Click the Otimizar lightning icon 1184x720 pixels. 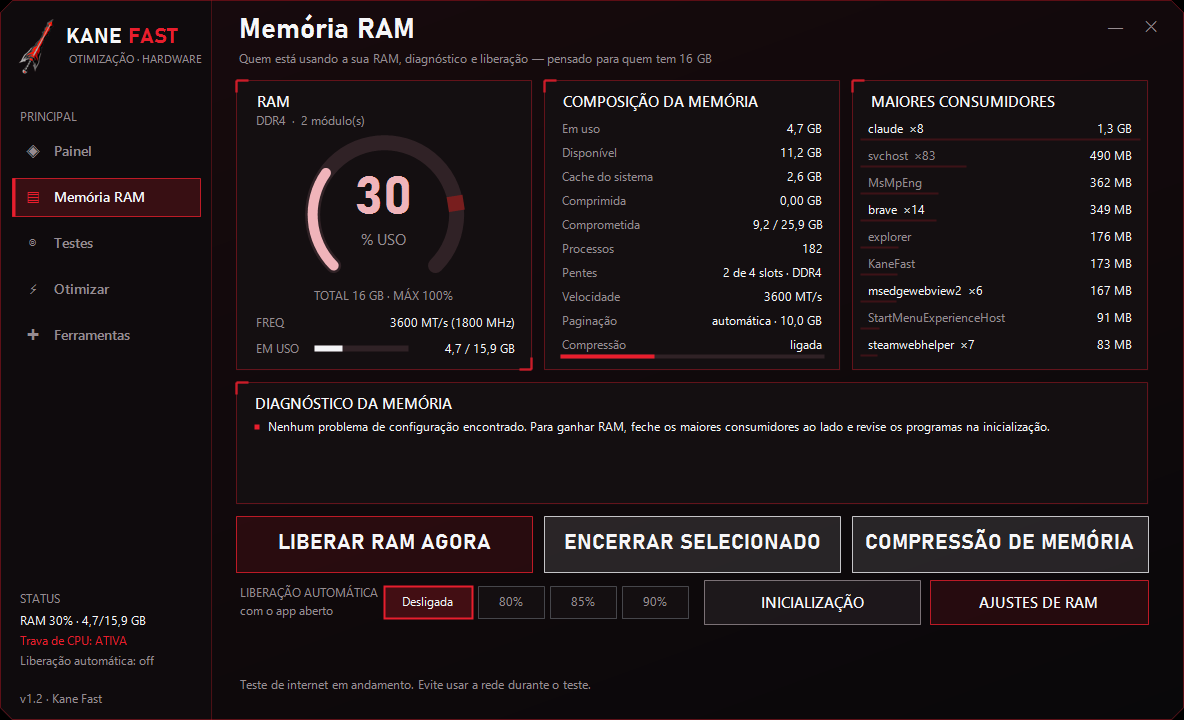click(33, 290)
